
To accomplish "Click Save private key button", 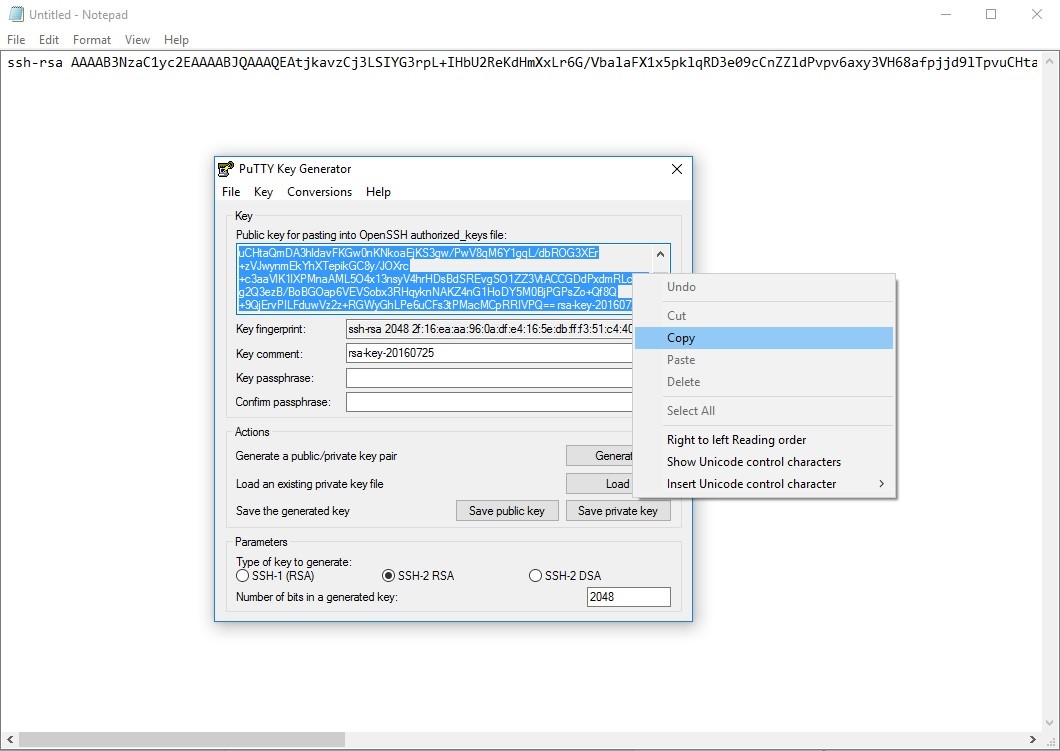I will pos(617,511).
